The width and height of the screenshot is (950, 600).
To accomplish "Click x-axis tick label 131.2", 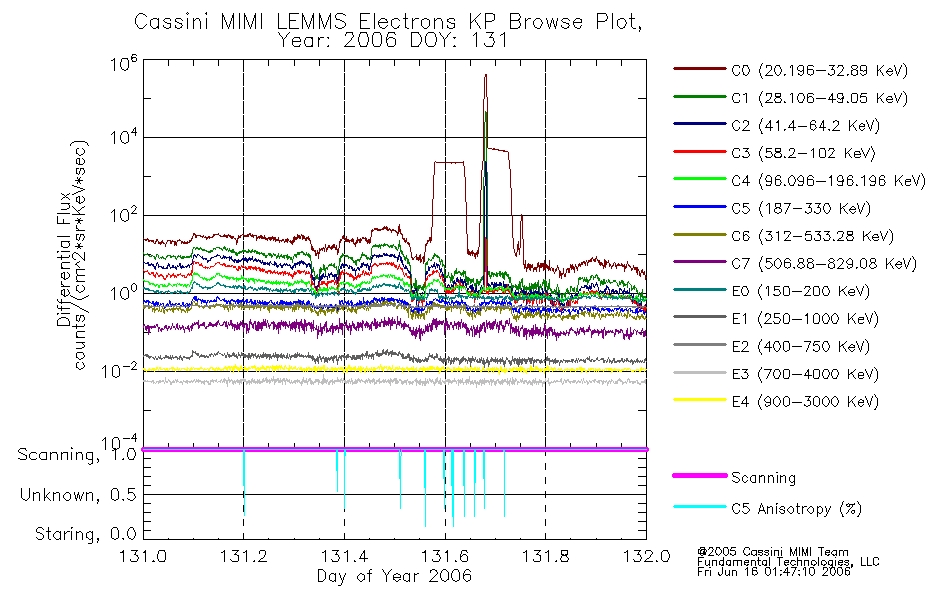I will [244, 556].
